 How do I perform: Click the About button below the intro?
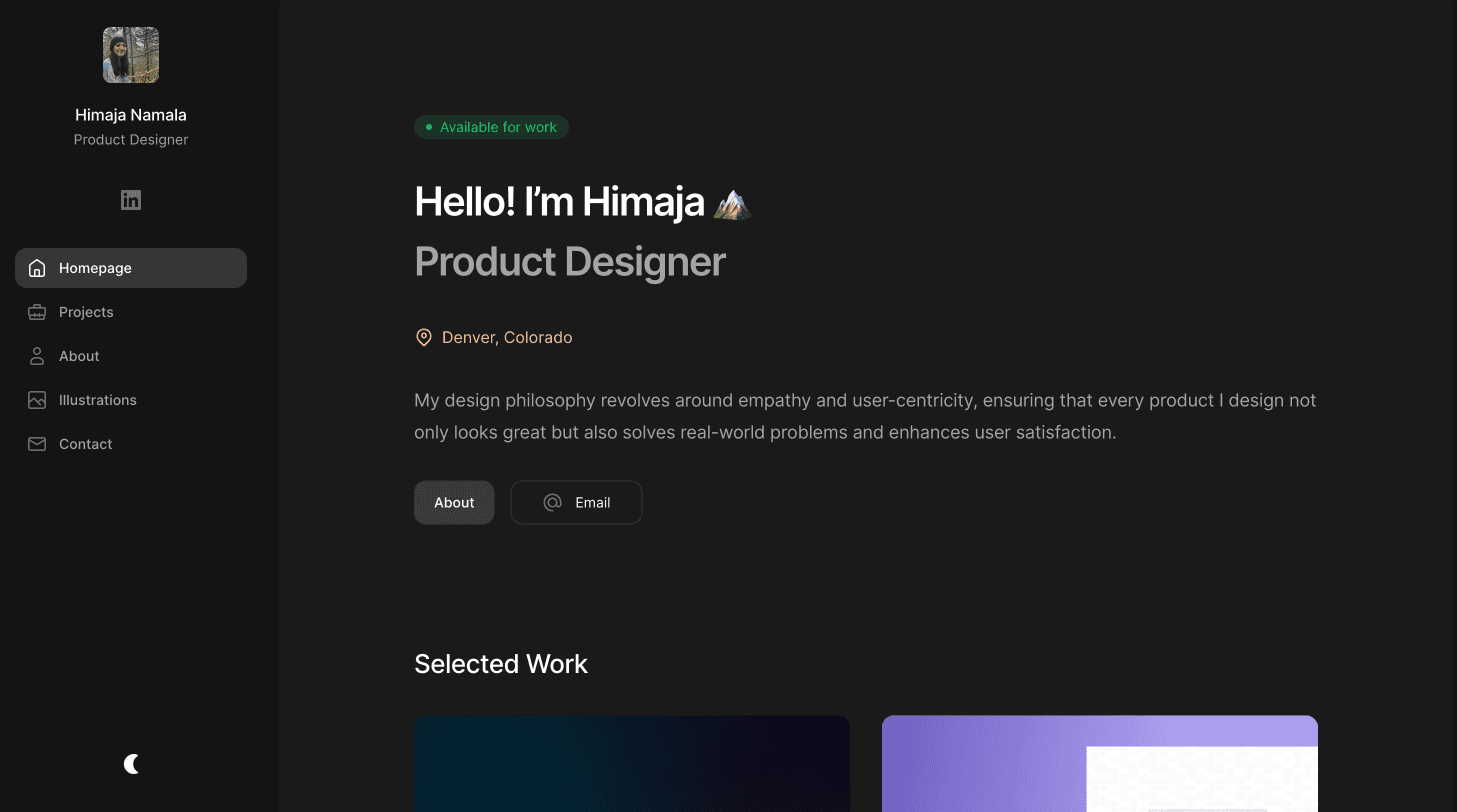point(454,502)
